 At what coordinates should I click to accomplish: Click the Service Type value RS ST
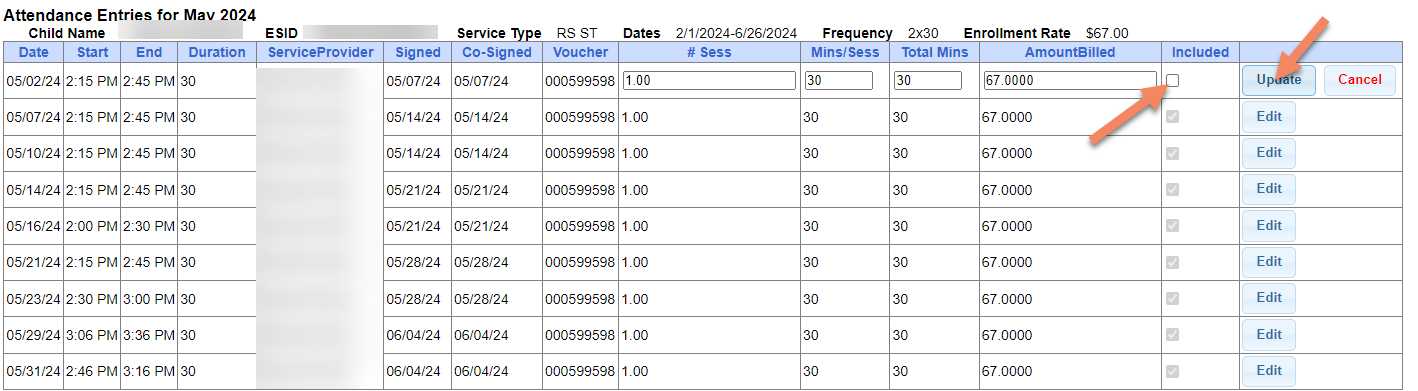click(576, 33)
